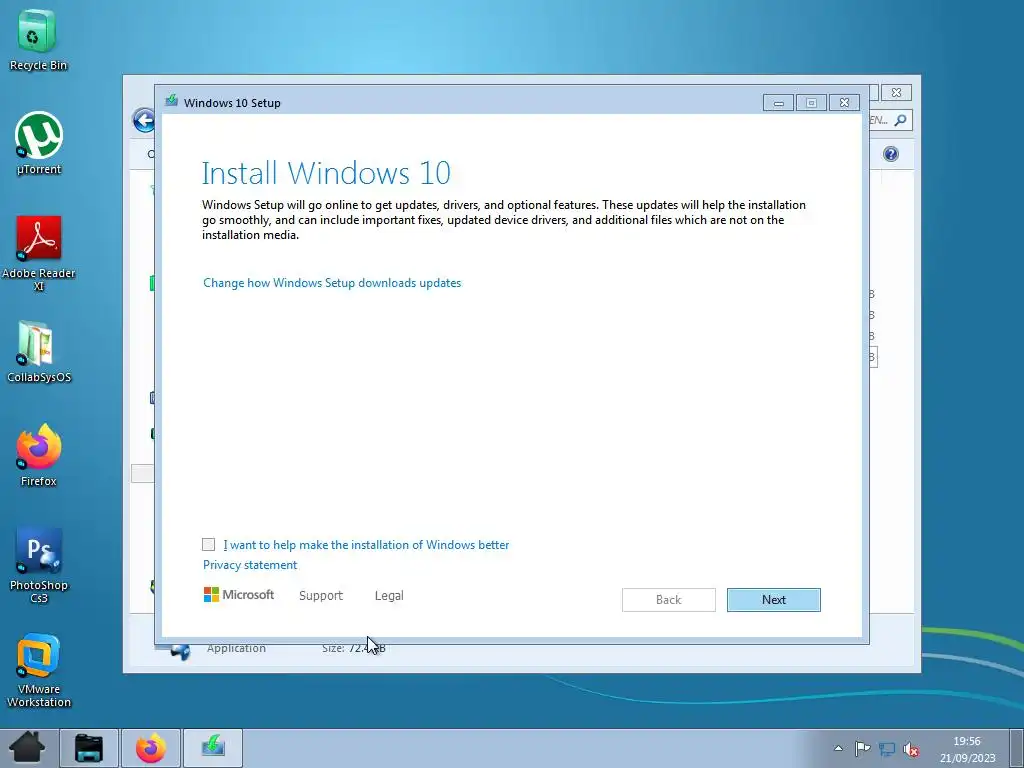The image size is (1024, 768).
Task: Show hidden tray icons arrow
Action: click(839, 748)
